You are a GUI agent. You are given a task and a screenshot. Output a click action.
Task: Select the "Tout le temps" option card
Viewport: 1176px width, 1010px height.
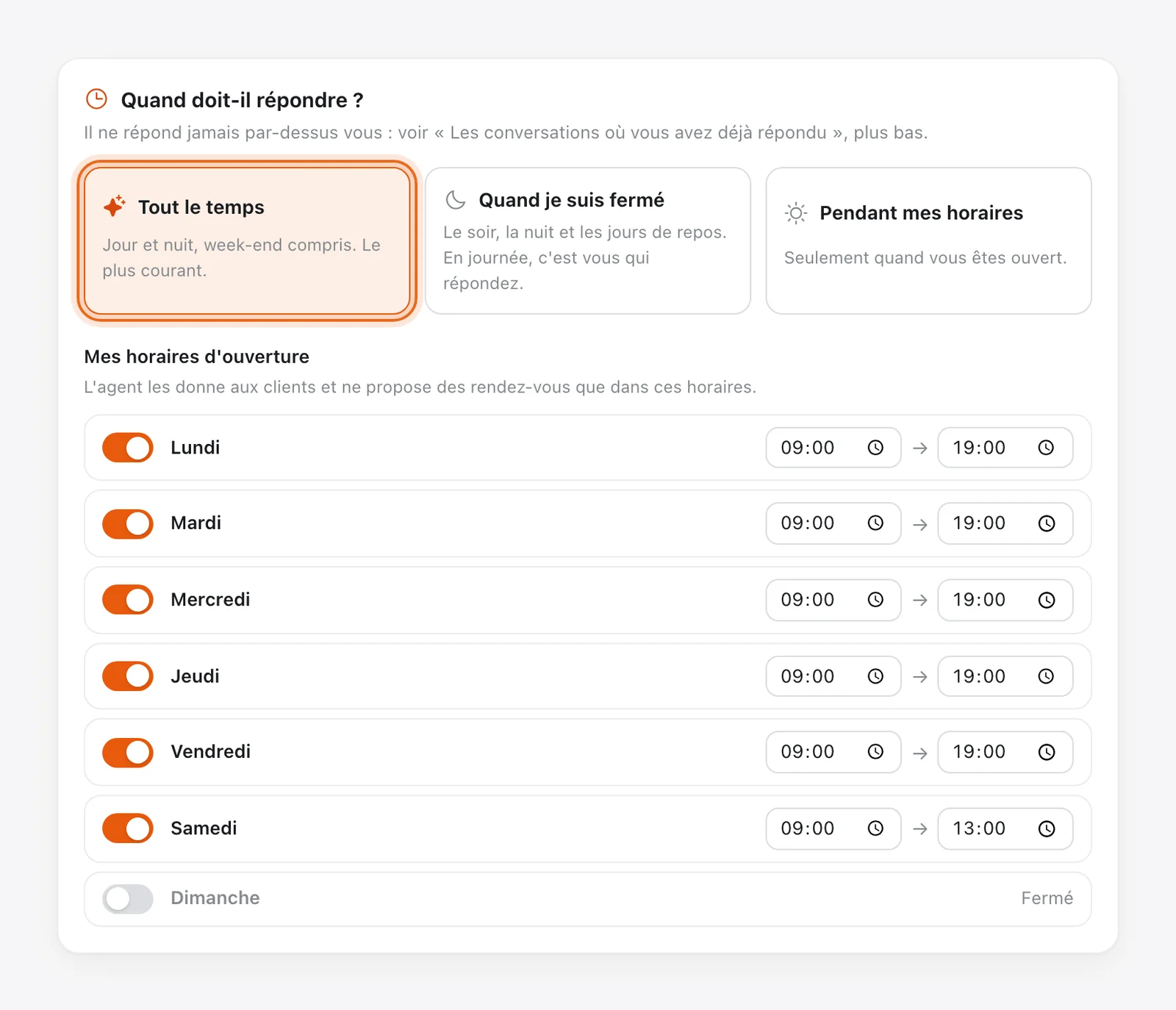coord(247,241)
